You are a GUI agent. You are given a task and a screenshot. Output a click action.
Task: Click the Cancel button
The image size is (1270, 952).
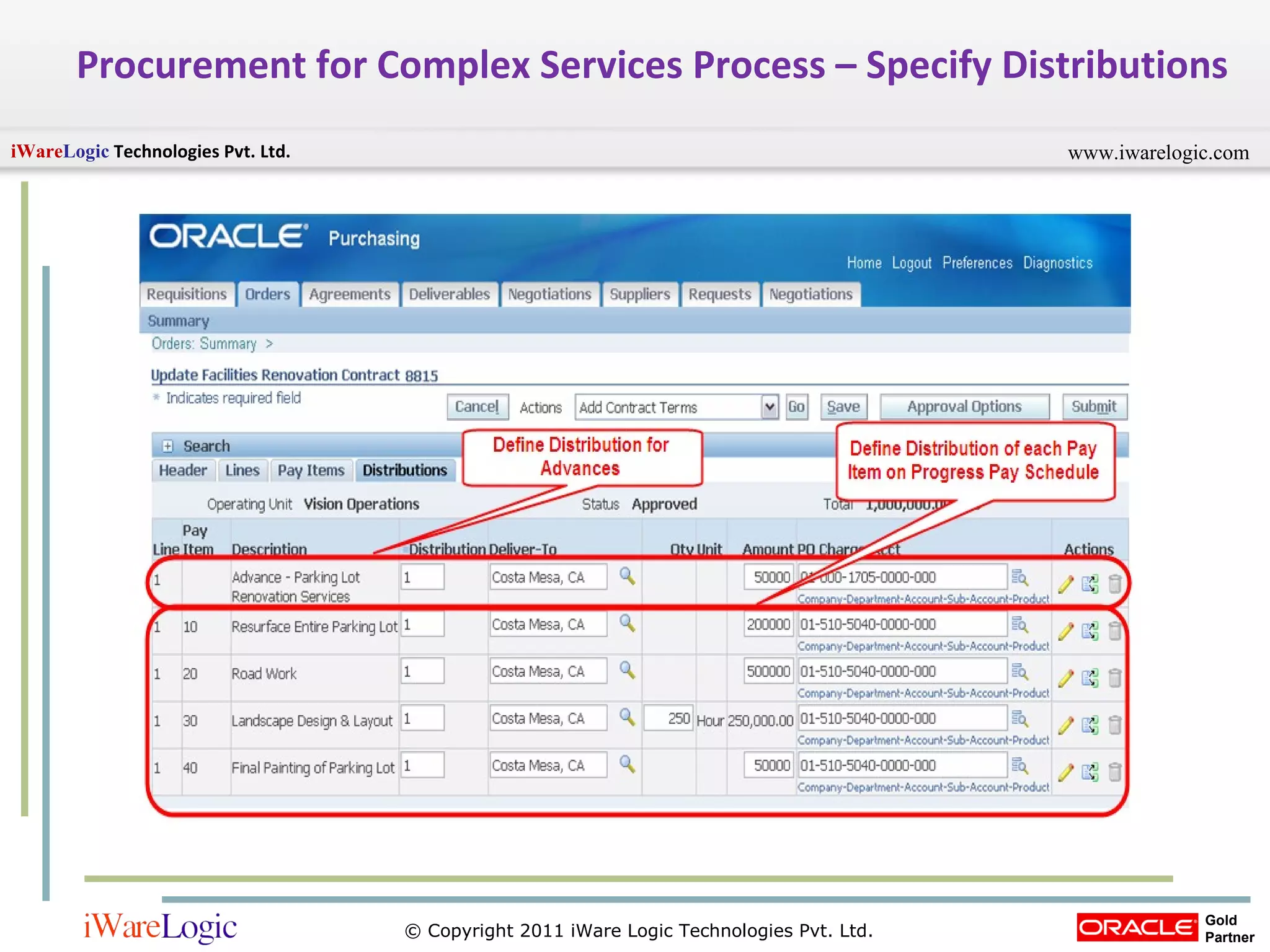tap(477, 407)
